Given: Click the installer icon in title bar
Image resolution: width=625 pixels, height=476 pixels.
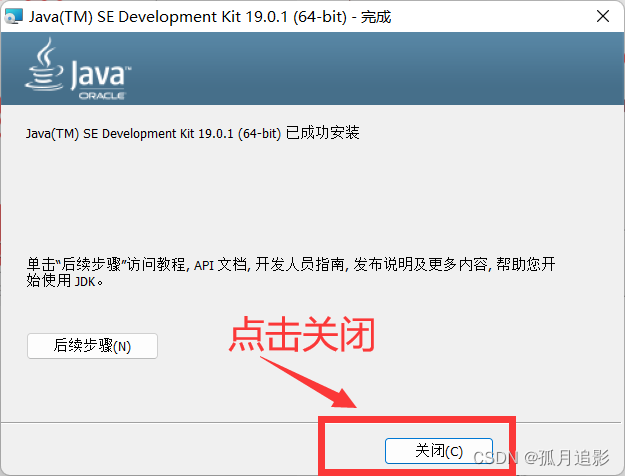Looking at the screenshot, I should [14, 16].
